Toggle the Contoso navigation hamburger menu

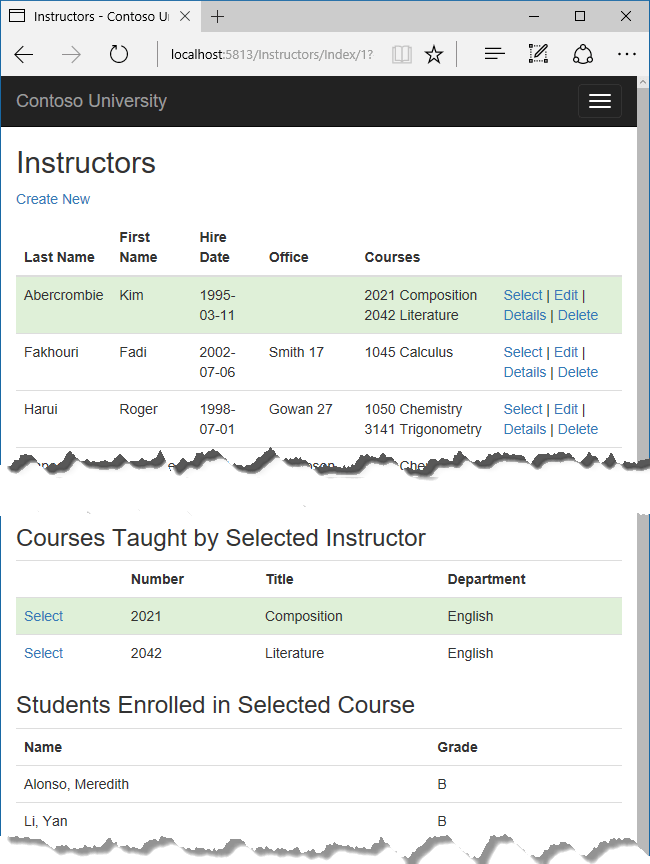click(599, 101)
